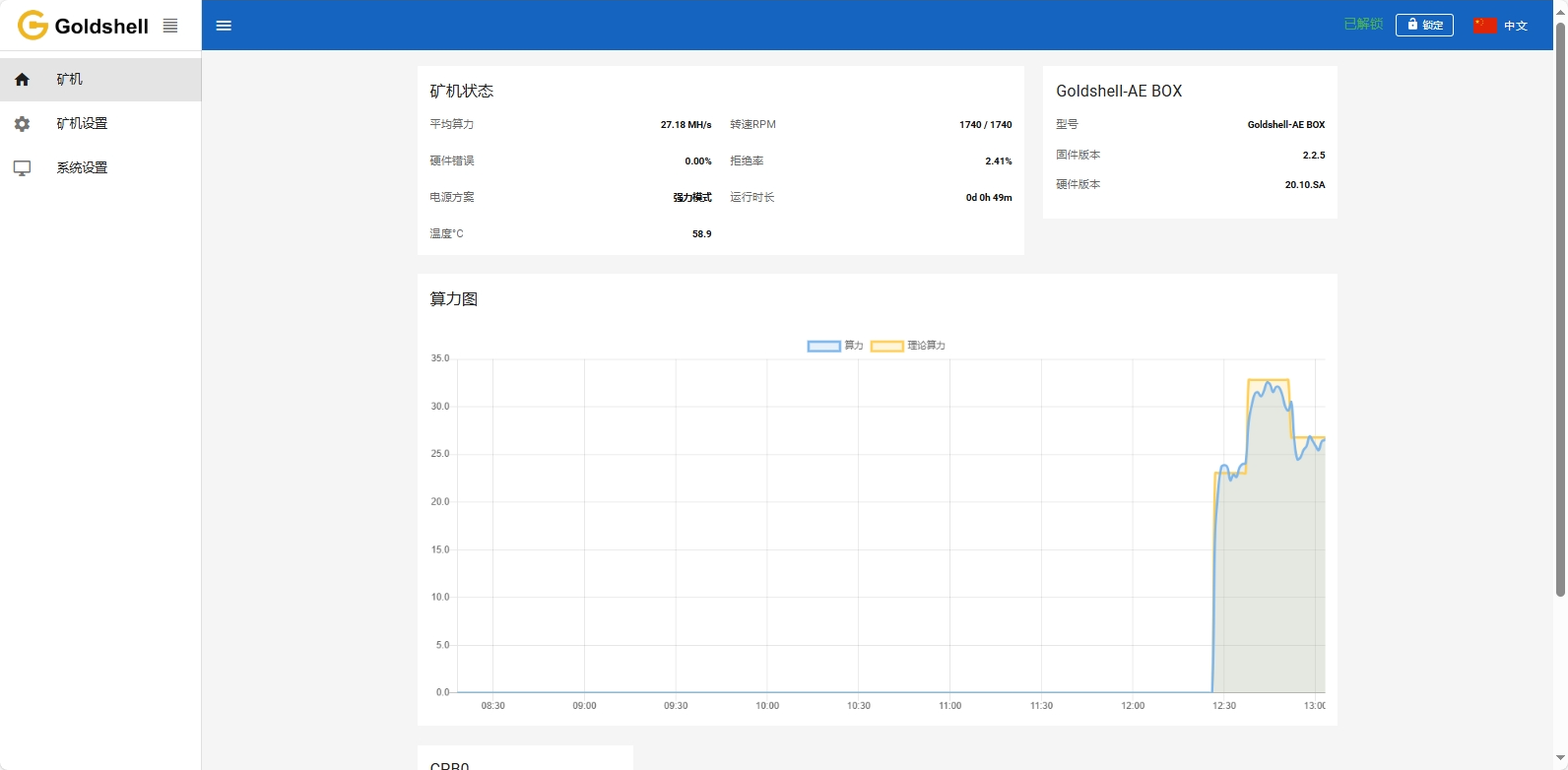The height and width of the screenshot is (770, 1568).
Task: Click 矿机状态 heading
Action: click(462, 91)
